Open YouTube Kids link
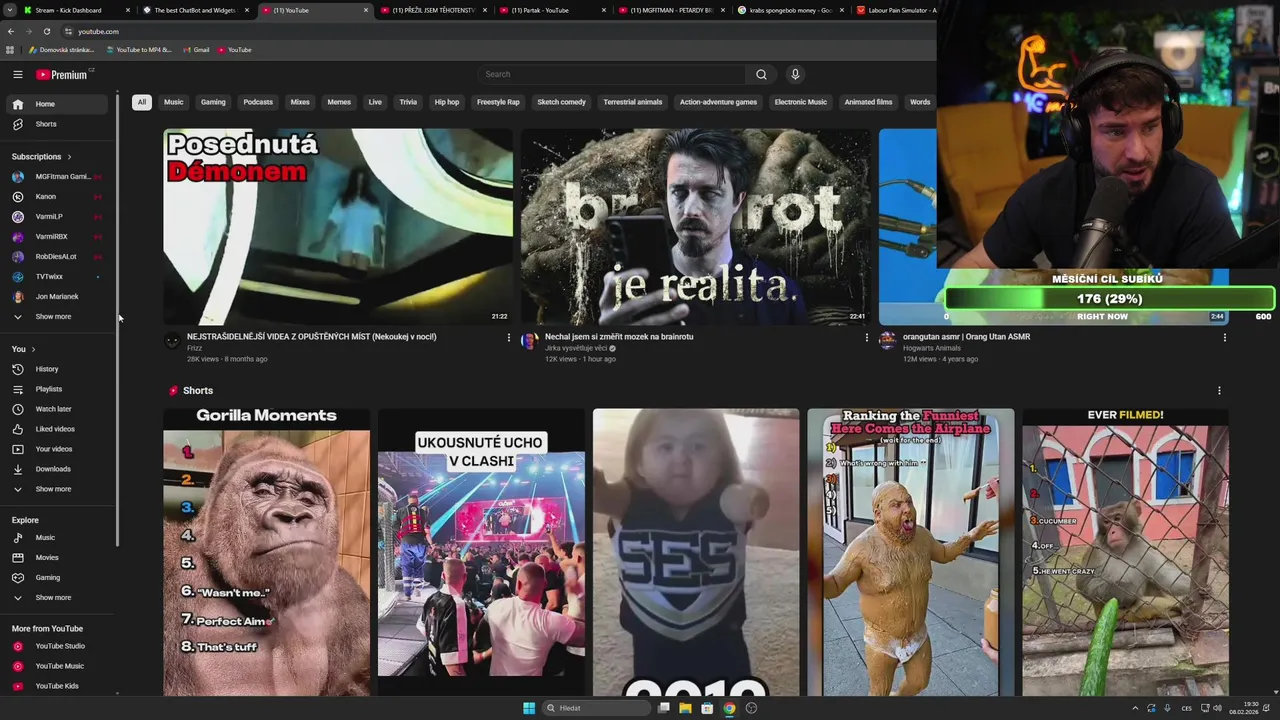 [56, 686]
